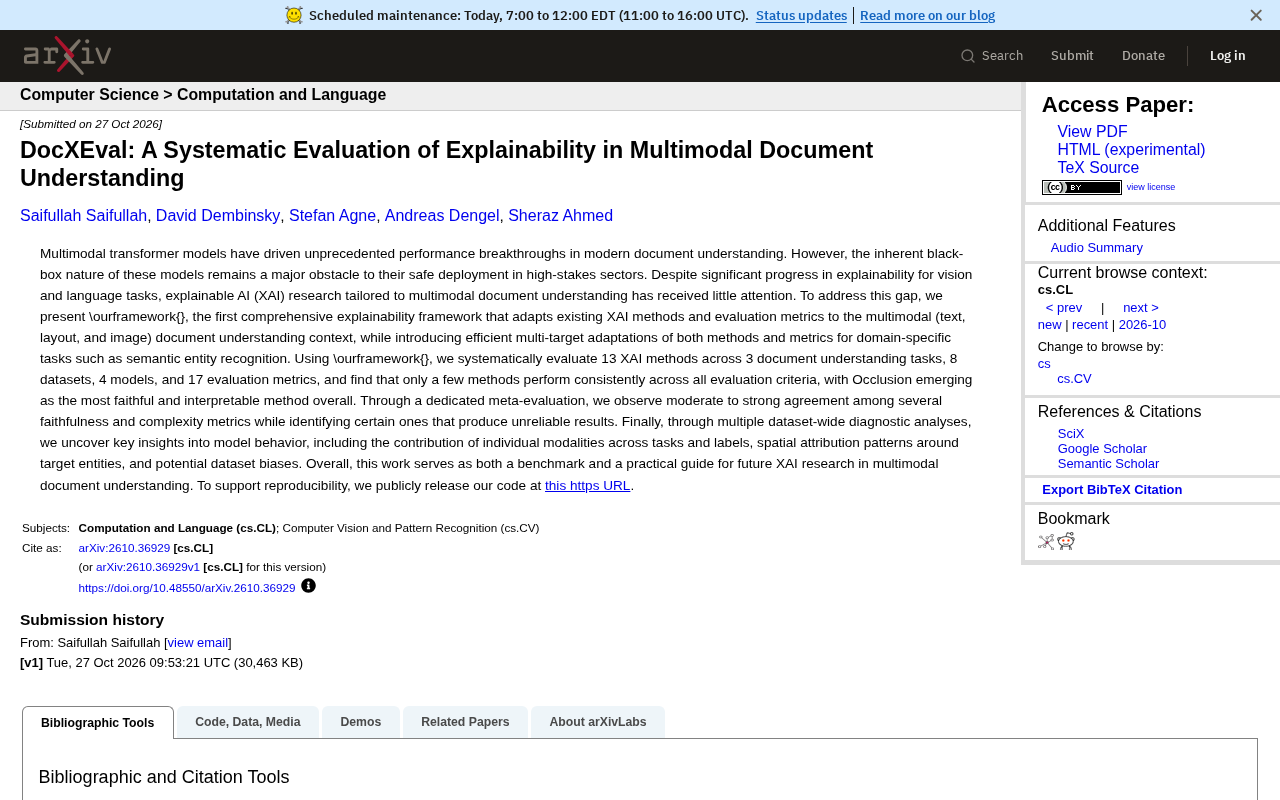Open author Saifullah Saifullah's page
This screenshot has width=1280, height=800.
point(83,216)
